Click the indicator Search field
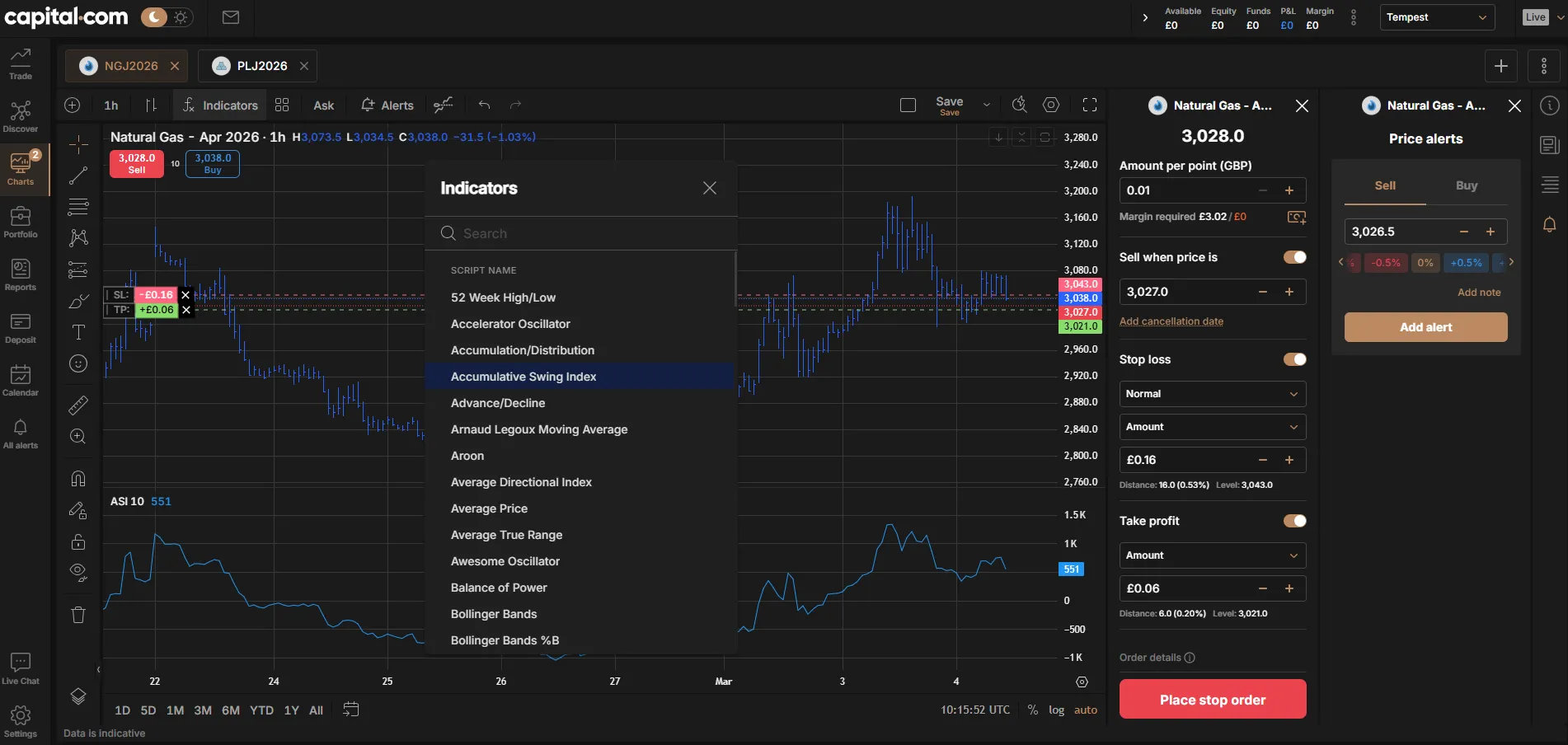This screenshot has width=1568, height=745. 581,233
